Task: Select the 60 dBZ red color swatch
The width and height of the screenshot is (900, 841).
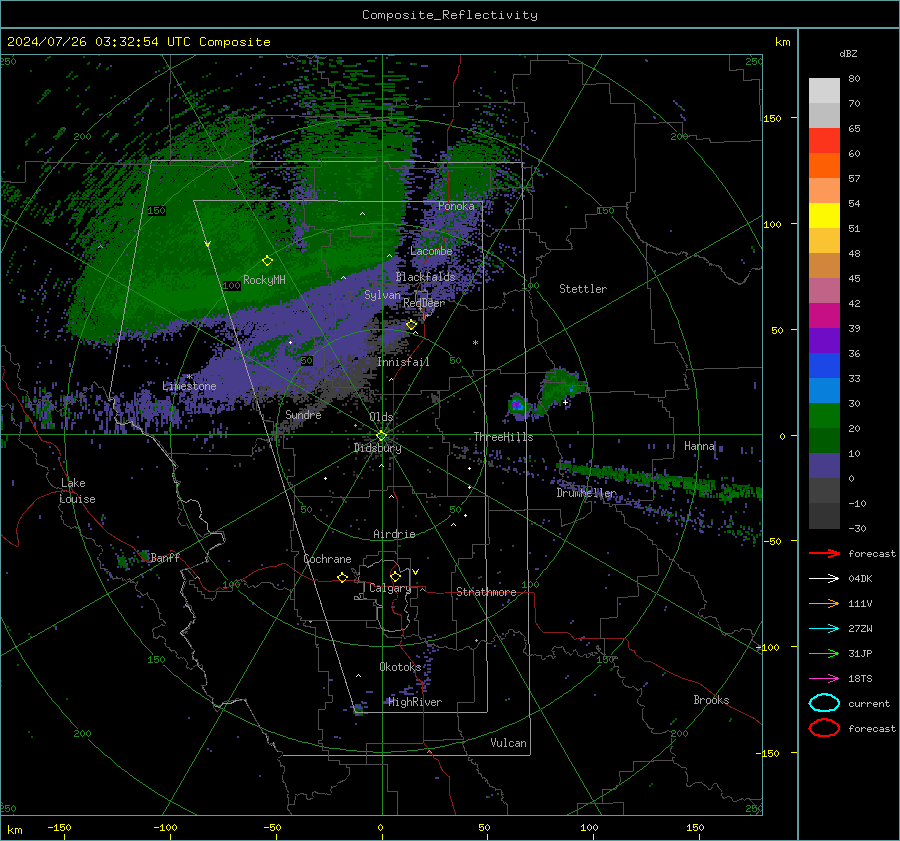Action: coord(824,141)
